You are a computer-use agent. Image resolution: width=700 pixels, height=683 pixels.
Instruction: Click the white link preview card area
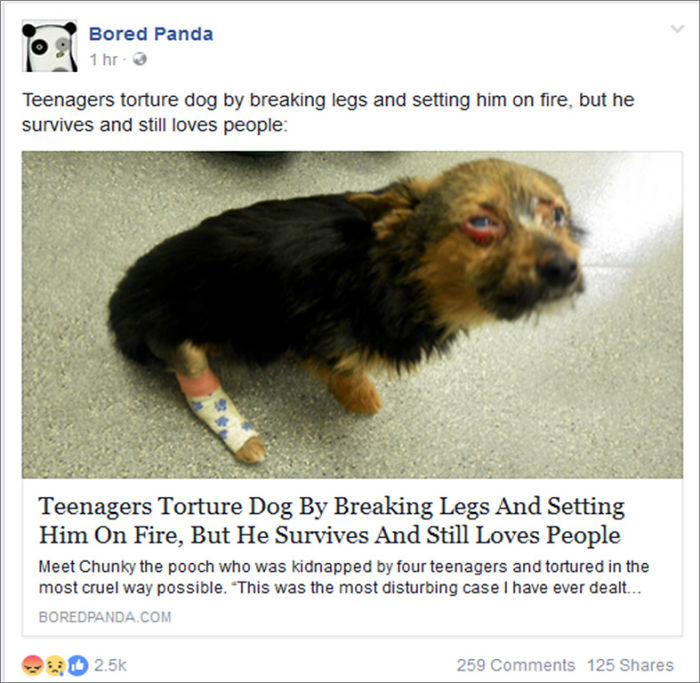pyautogui.click(x=352, y=557)
